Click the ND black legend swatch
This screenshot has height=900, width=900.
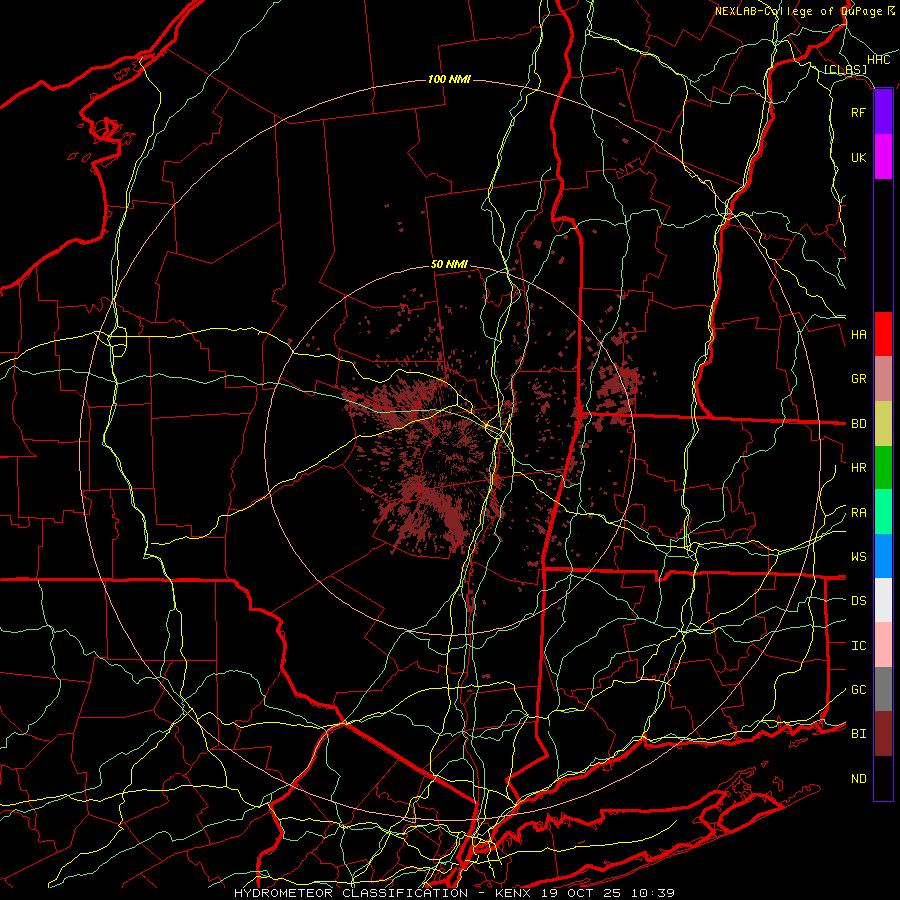883,778
